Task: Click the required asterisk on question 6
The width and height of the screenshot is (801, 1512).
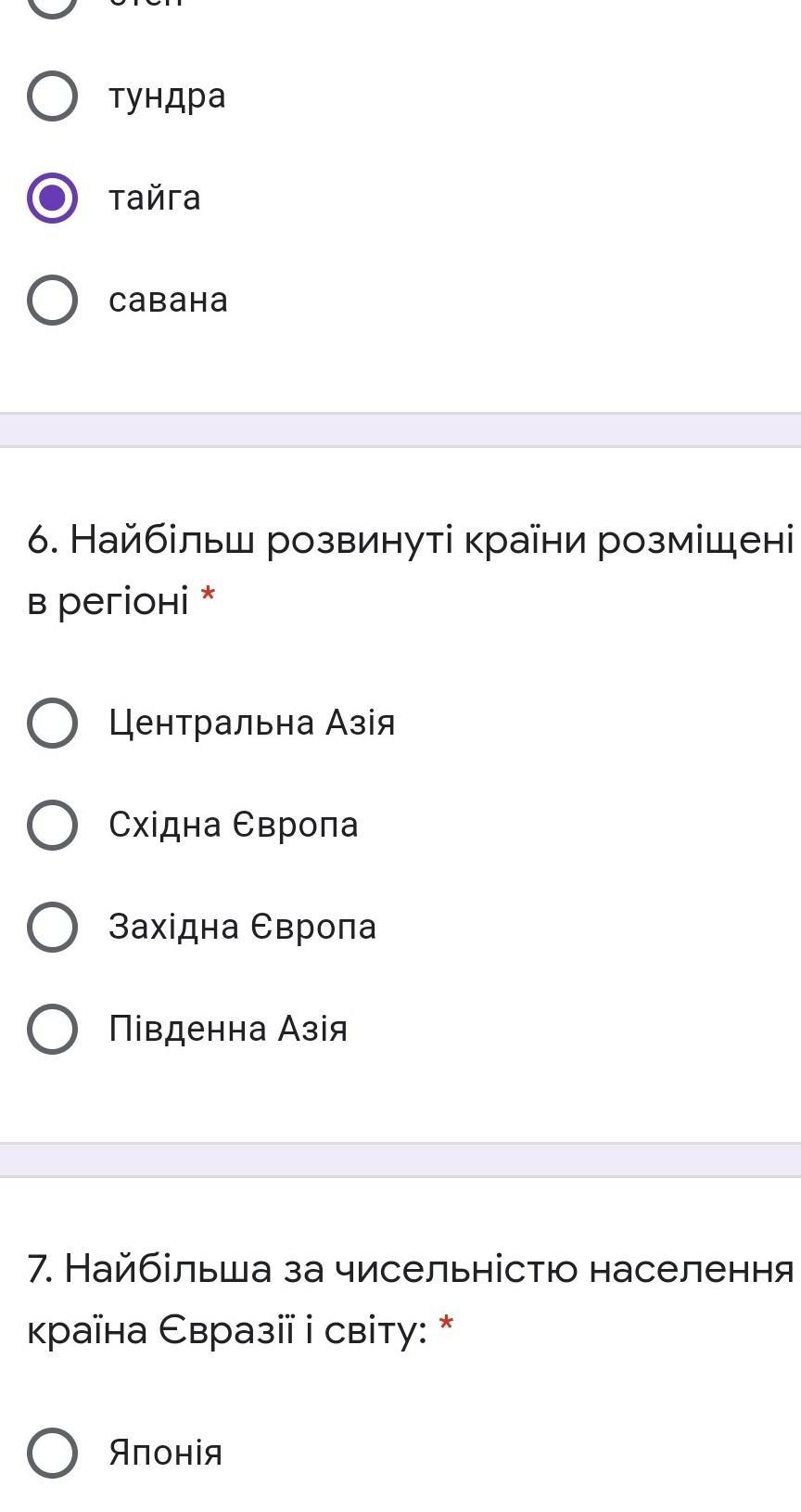Action: [x=208, y=595]
